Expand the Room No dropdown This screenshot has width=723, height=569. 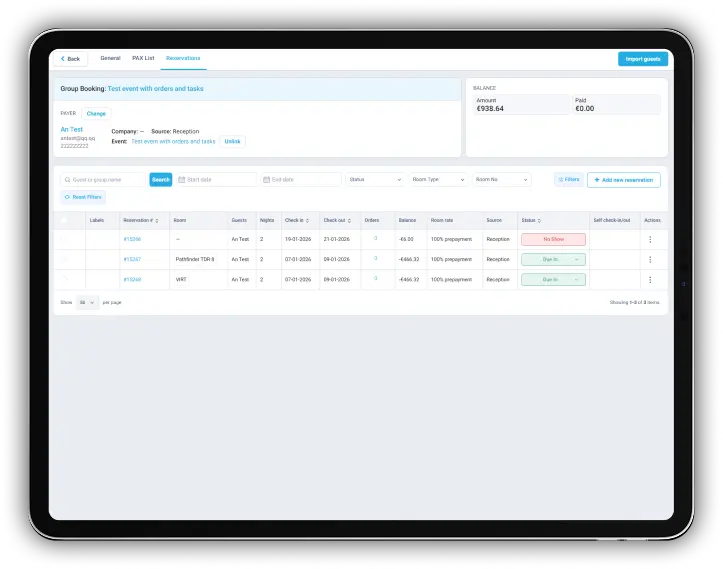point(501,180)
